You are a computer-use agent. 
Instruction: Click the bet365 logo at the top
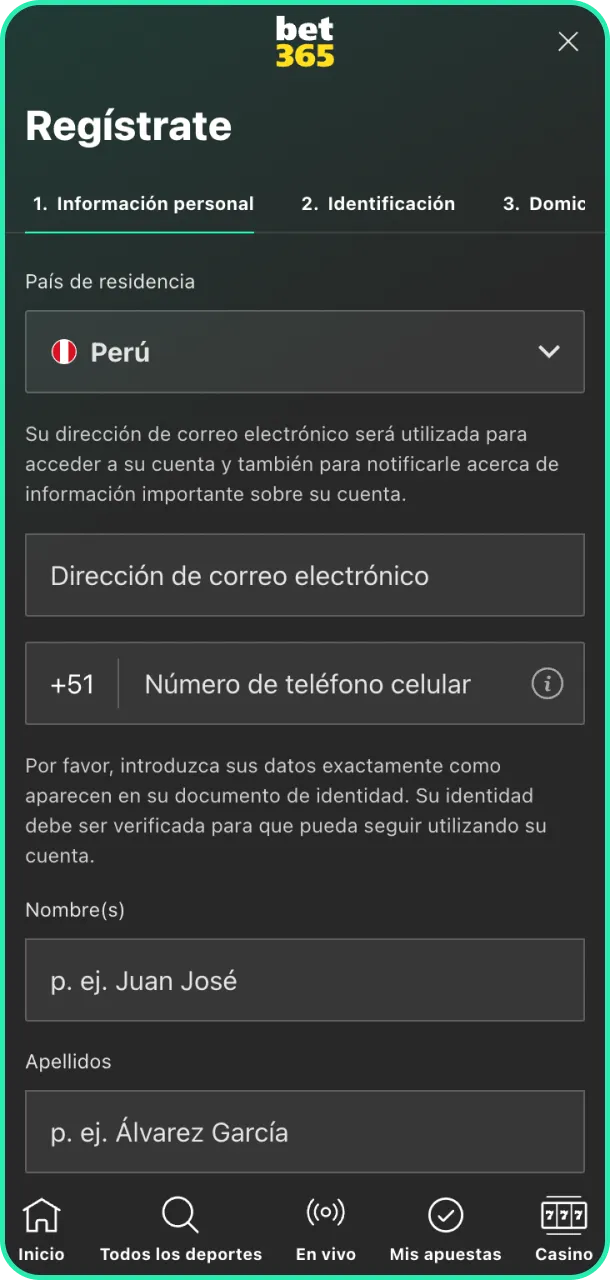(305, 42)
